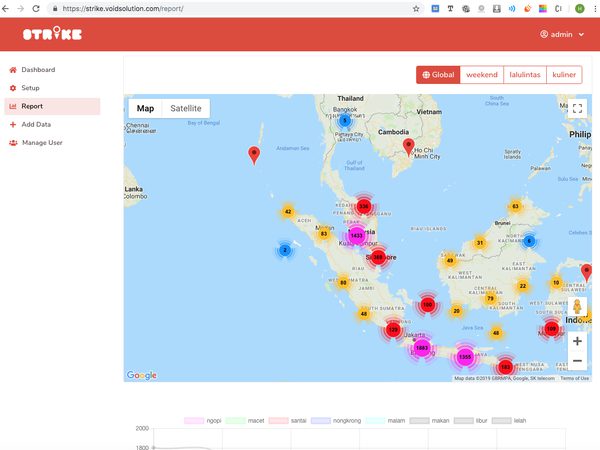This screenshot has height=450, width=600.
Task: Click the Add Data plus icon
Action: point(13,124)
